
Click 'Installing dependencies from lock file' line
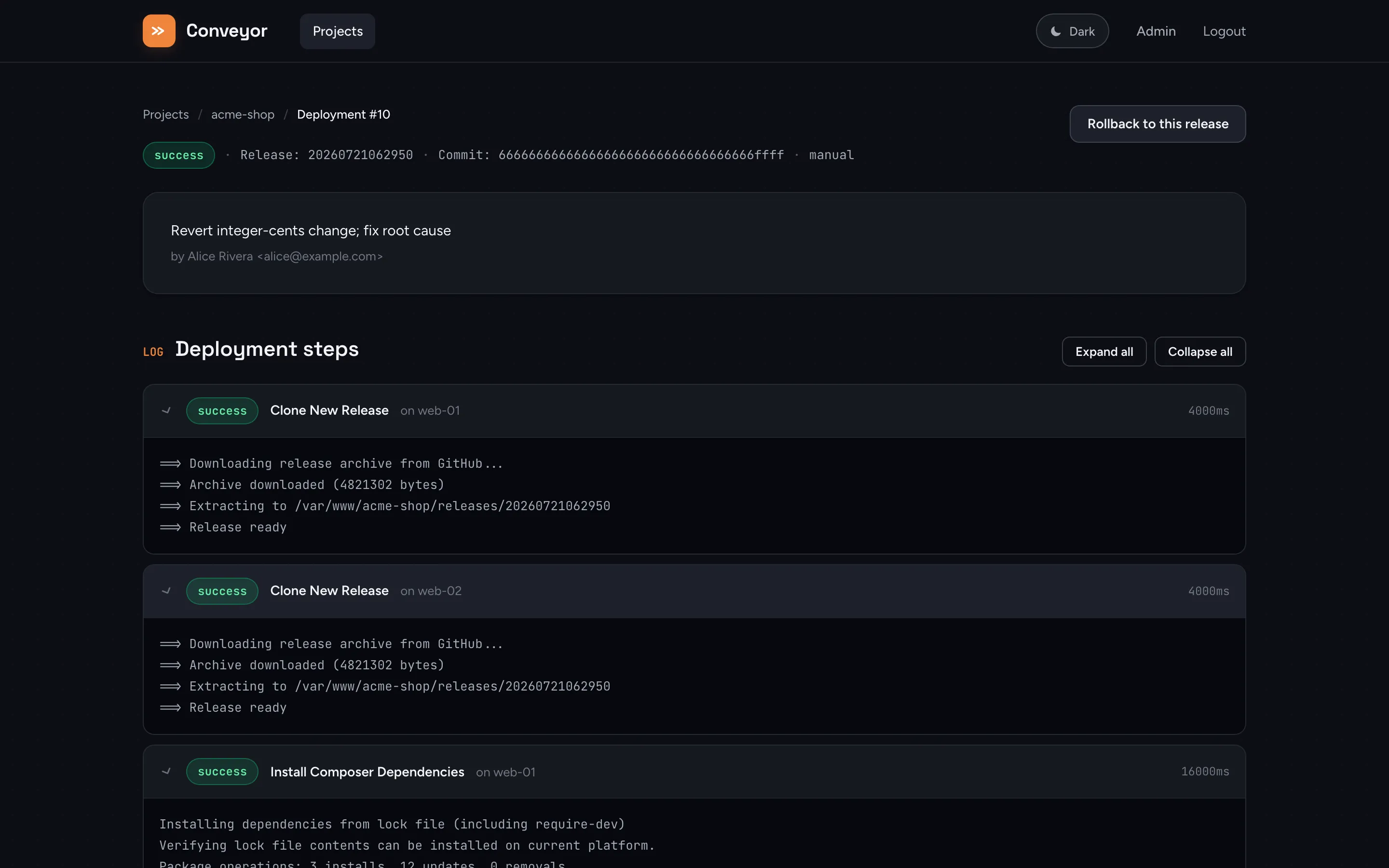(x=392, y=824)
